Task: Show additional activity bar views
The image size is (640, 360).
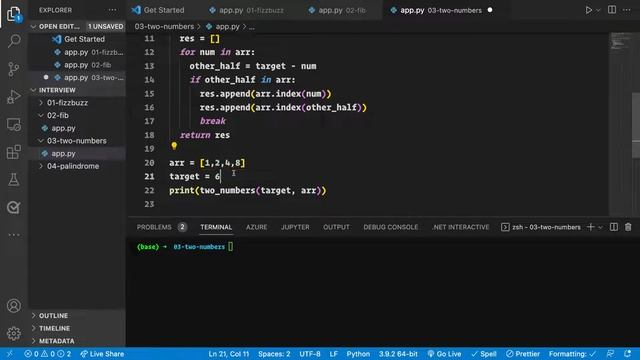Action: click(14, 235)
